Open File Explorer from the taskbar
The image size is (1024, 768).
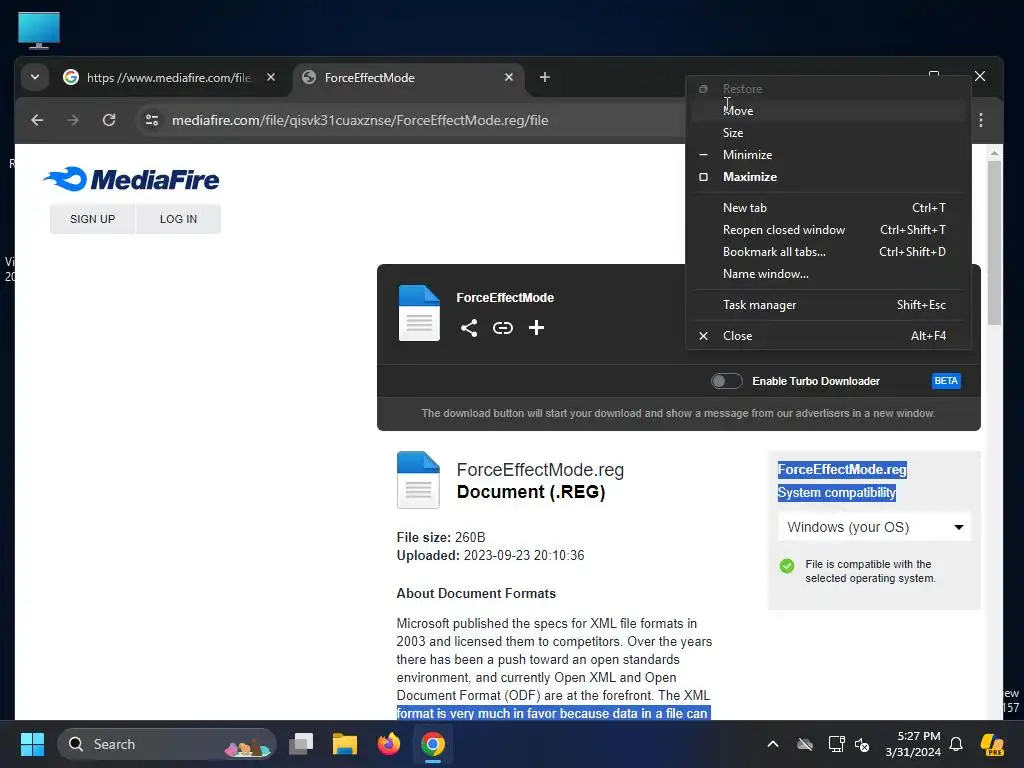tap(345, 744)
